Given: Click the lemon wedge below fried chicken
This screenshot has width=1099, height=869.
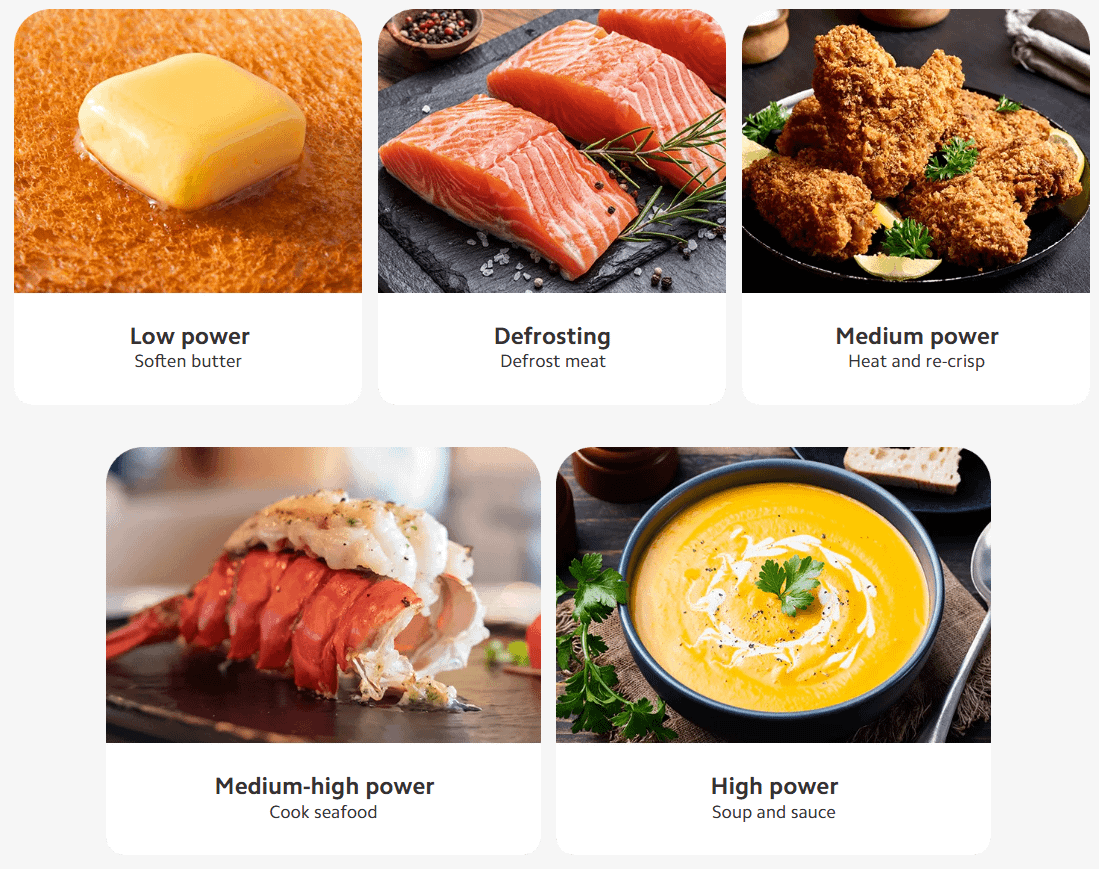Looking at the screenshot, I should [x=897, y=266].
